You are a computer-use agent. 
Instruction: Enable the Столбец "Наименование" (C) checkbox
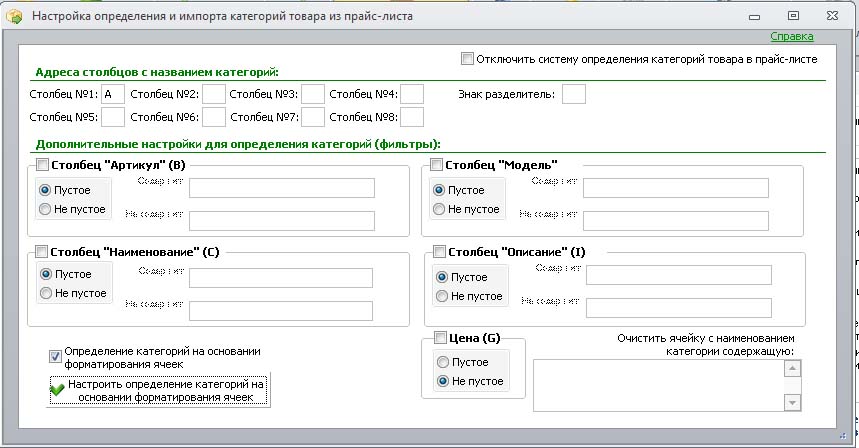point(41,251)
